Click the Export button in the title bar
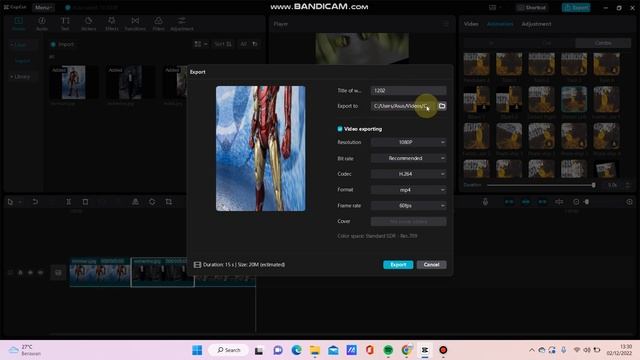The height and width of the screenshot is (360, 640). [576, 7]
